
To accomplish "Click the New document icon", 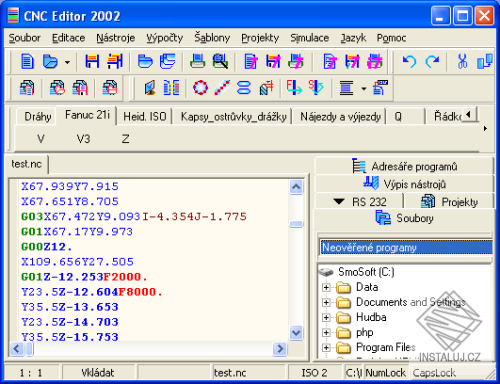I will 27,62.
